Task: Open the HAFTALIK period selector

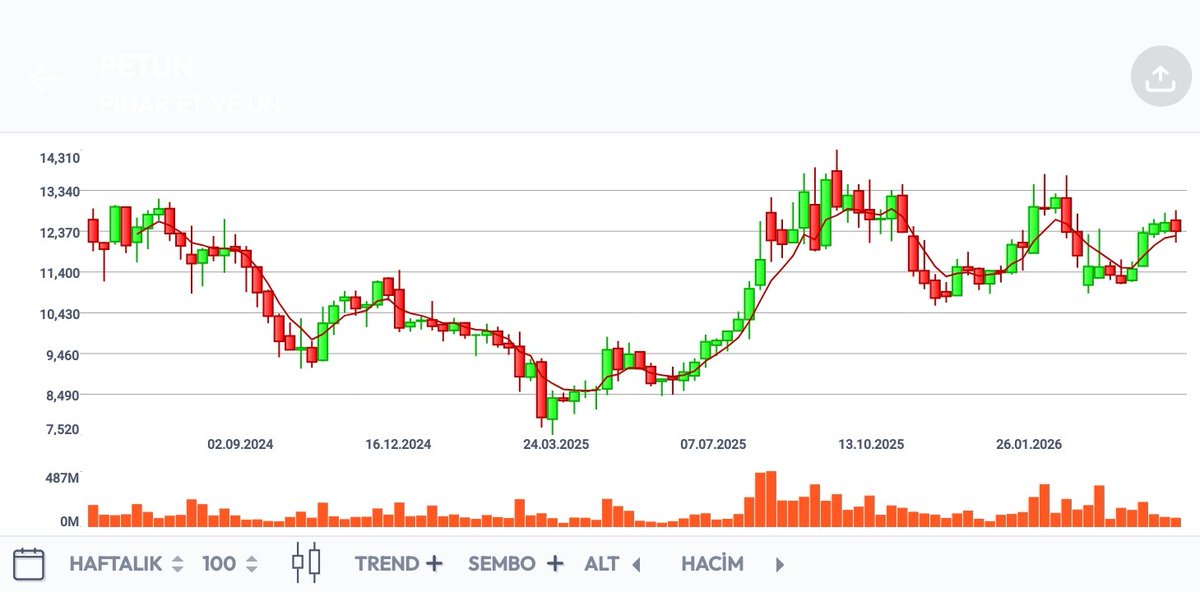Action: [x=126, y=564]
